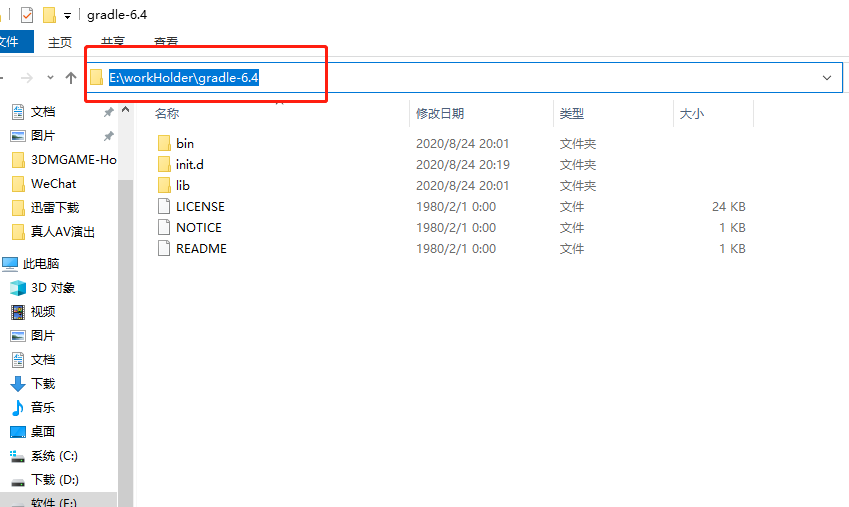The width and height of the screenshot is (849, 507).
Task: Open 桌面 under 此电脑
Action: click(x=43, y=431)
